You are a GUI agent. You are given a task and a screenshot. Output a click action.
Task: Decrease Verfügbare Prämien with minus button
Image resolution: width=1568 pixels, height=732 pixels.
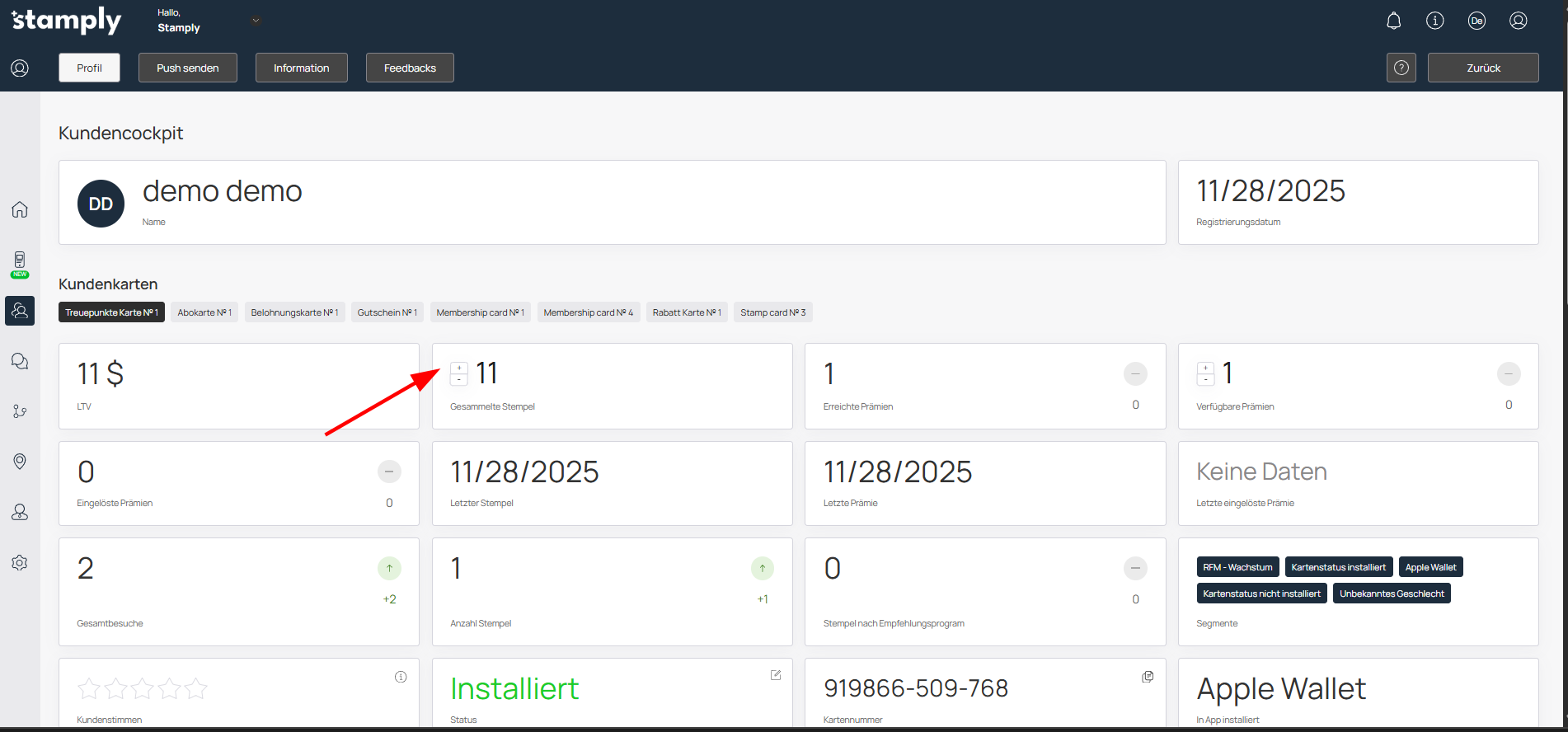coord(1205,380)
